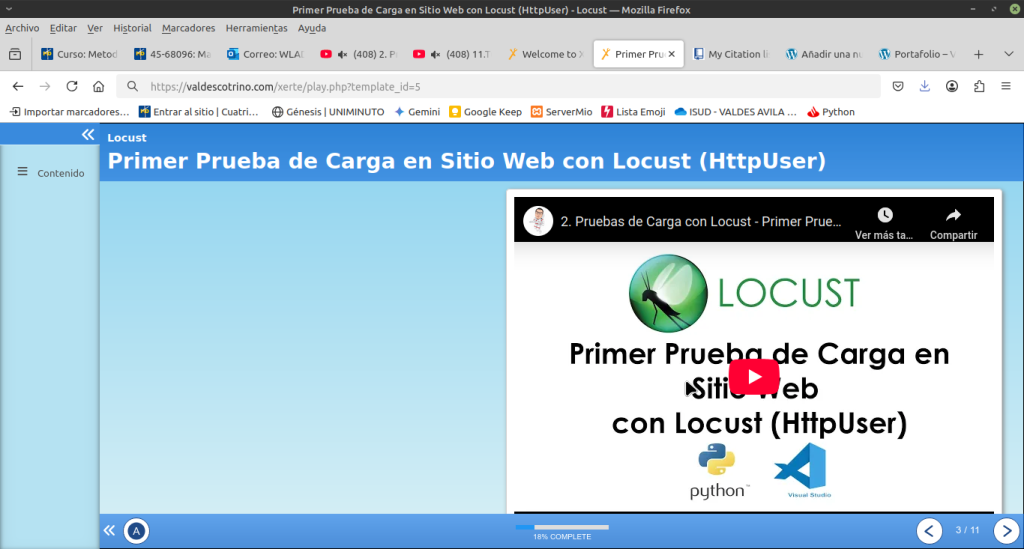Image resolution: width=1024 pixels, height=549 pixels.
Task: Close the Primer Pru tab
Action: pos(671,54)
